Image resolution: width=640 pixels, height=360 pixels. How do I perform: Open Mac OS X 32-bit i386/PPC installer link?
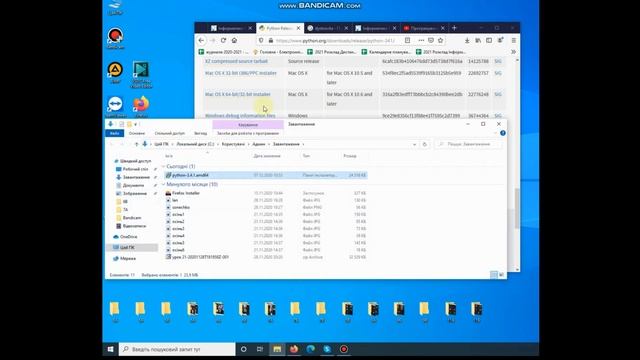click(x=241, y=73)
